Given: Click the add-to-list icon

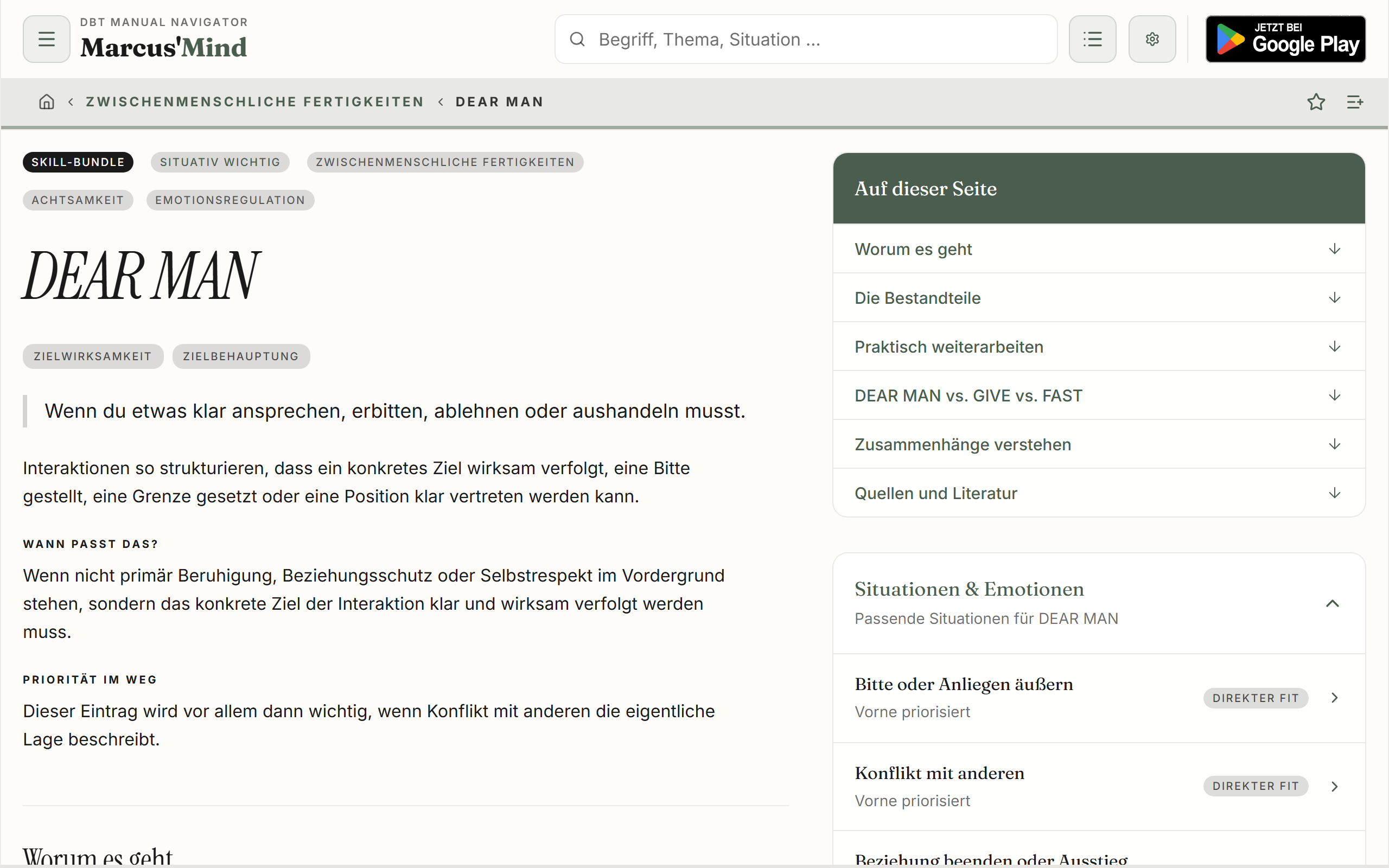Looking at the screenshot, I should pyautogui.click(x=1355, y=101).
